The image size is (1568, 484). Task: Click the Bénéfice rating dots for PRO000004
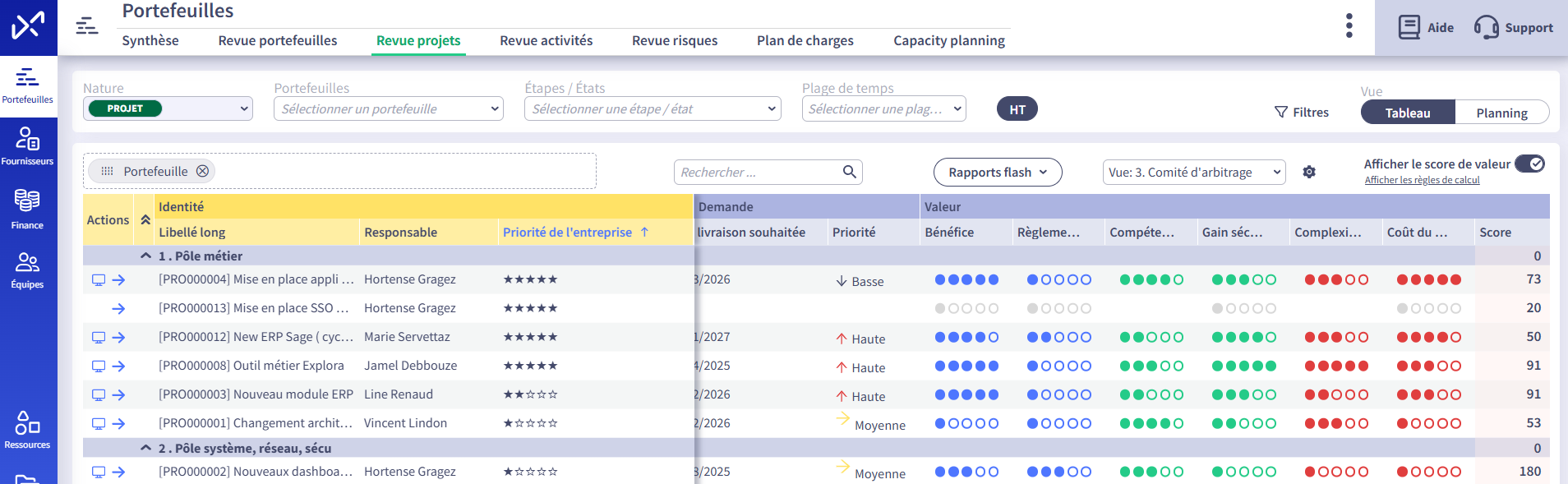pos(966,280)
